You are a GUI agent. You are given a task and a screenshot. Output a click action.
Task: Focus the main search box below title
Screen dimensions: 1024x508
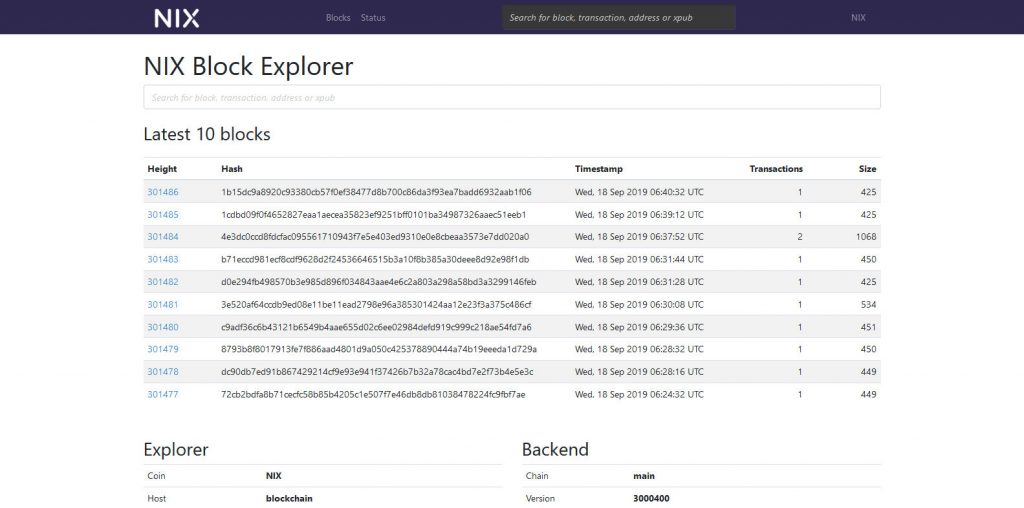click(512, 97)
